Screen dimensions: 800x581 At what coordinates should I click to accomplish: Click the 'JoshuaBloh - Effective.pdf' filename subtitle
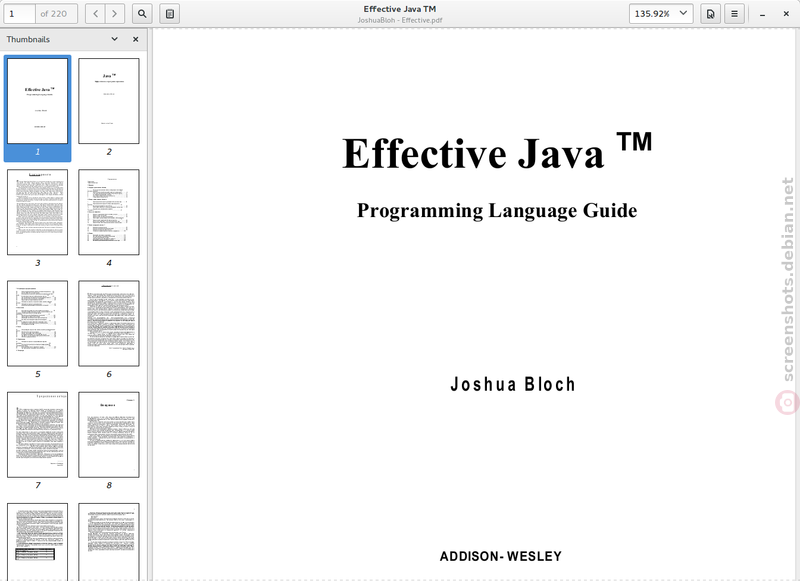coord(399,20)
